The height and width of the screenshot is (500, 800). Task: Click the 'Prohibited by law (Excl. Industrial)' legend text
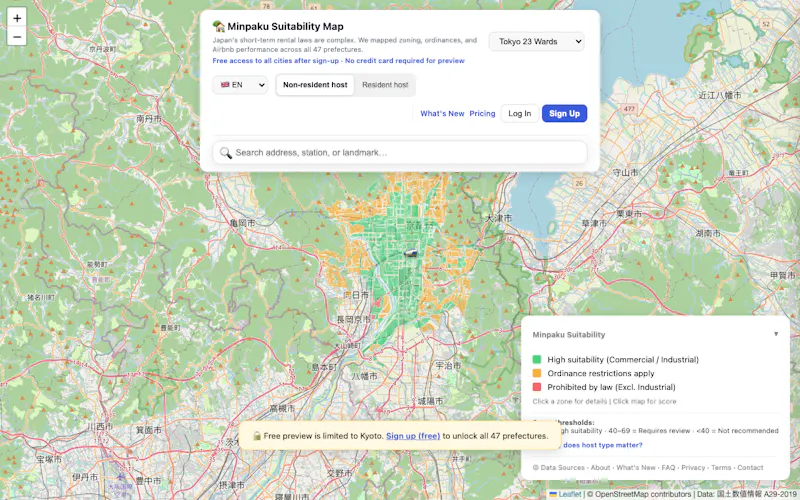[x=611, y=387]
